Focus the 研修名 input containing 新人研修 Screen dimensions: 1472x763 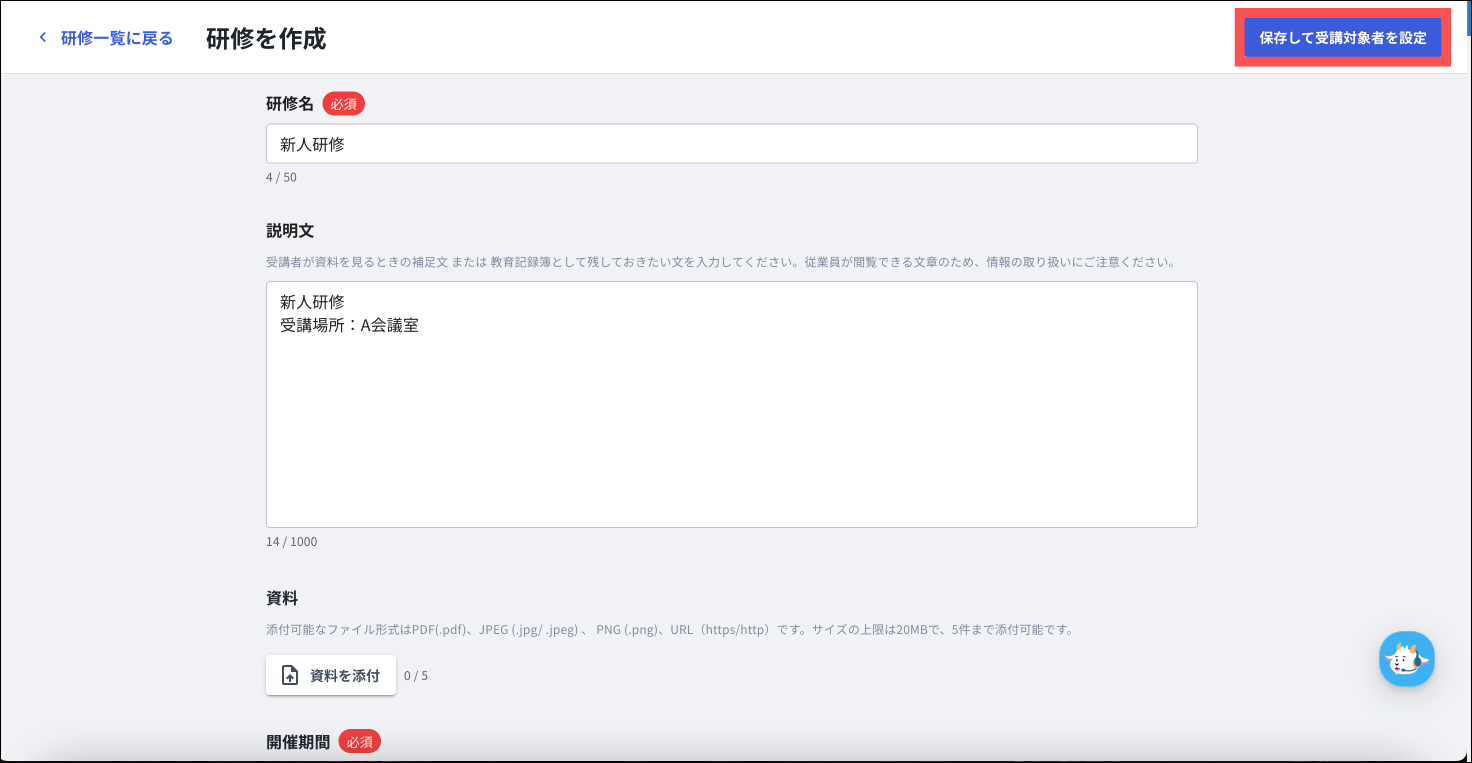(x=731, y=144)
